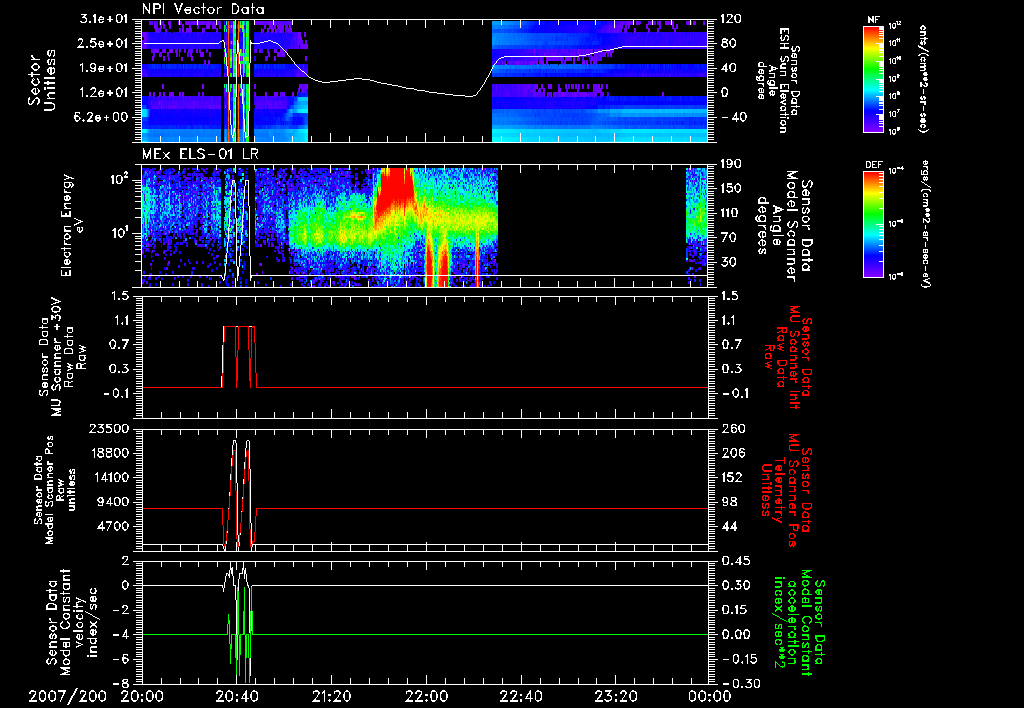The width and height of the screenshot is (1024, 708).
Task: Click the "21:20" time tick label
Action: pos(331,696)
